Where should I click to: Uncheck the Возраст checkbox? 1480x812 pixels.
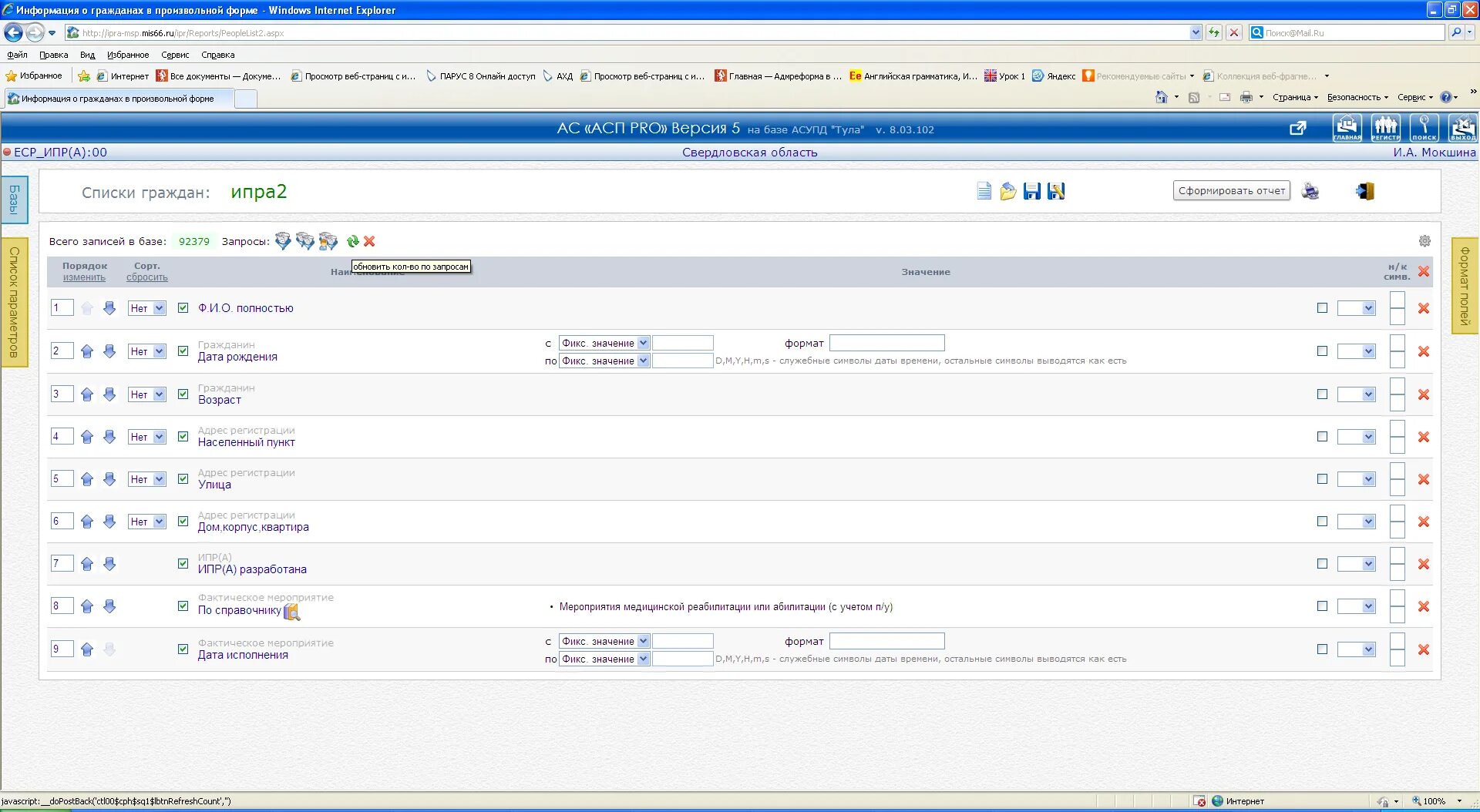(183, 394)
